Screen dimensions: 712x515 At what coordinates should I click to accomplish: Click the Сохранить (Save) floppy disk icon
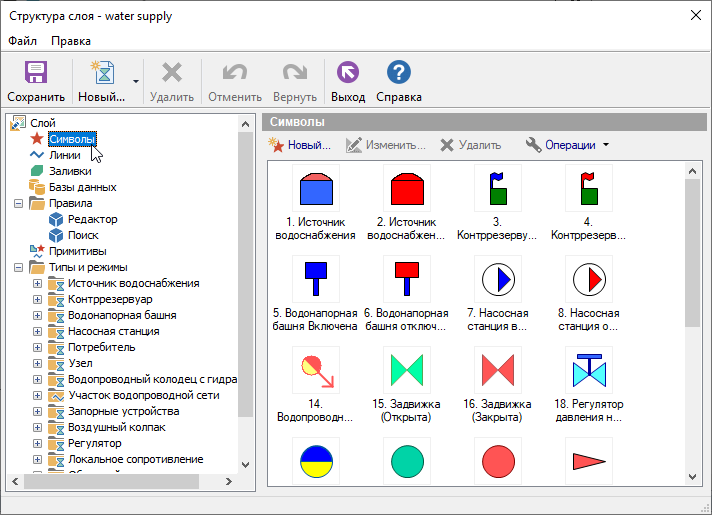(x=36, y=73)
